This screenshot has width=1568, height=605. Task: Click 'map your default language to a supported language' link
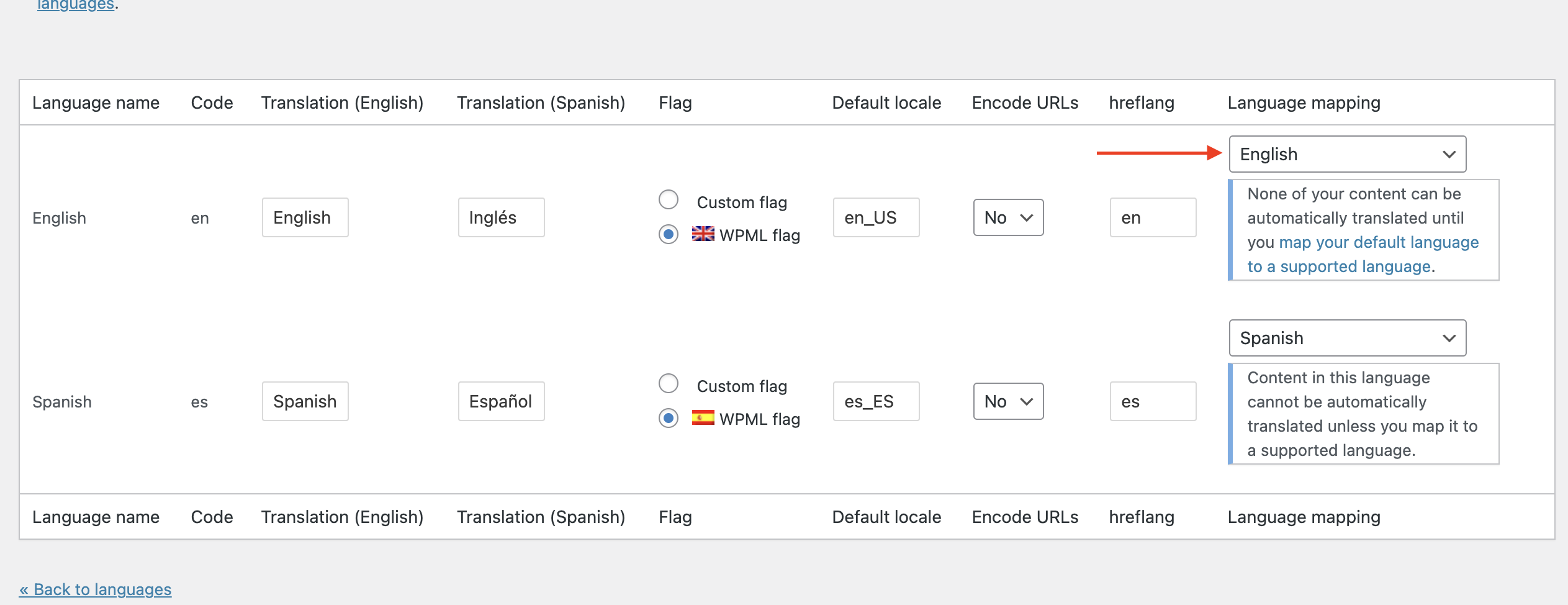tap(1363, 254)
